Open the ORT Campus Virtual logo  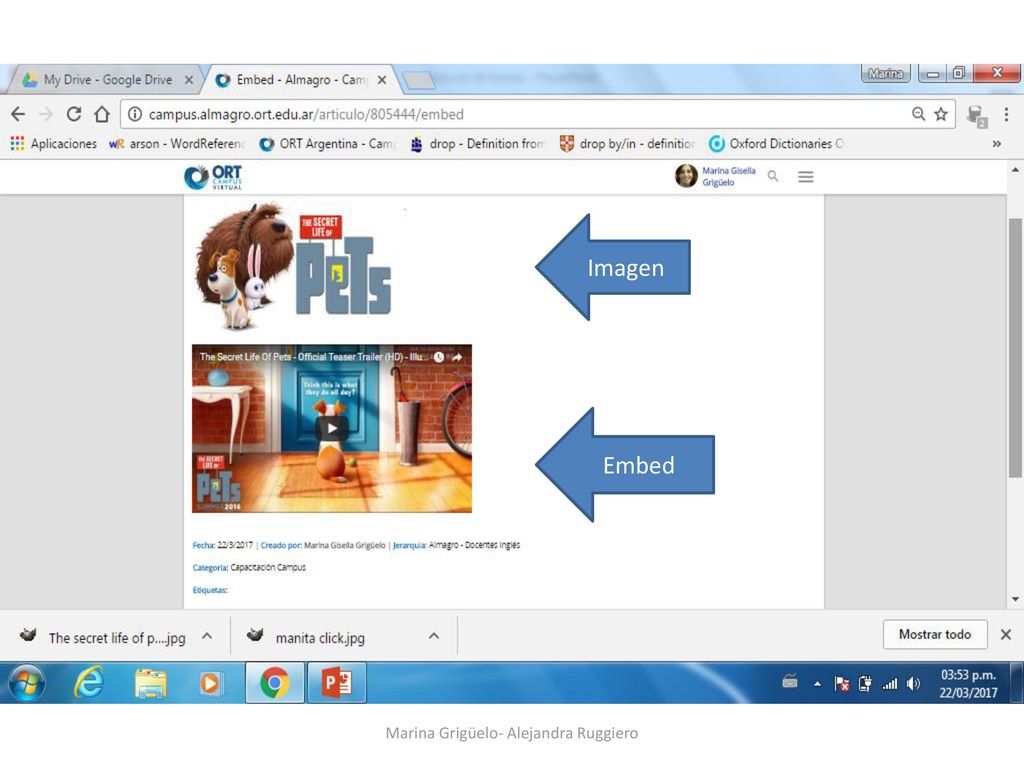[x=213, y=177]
